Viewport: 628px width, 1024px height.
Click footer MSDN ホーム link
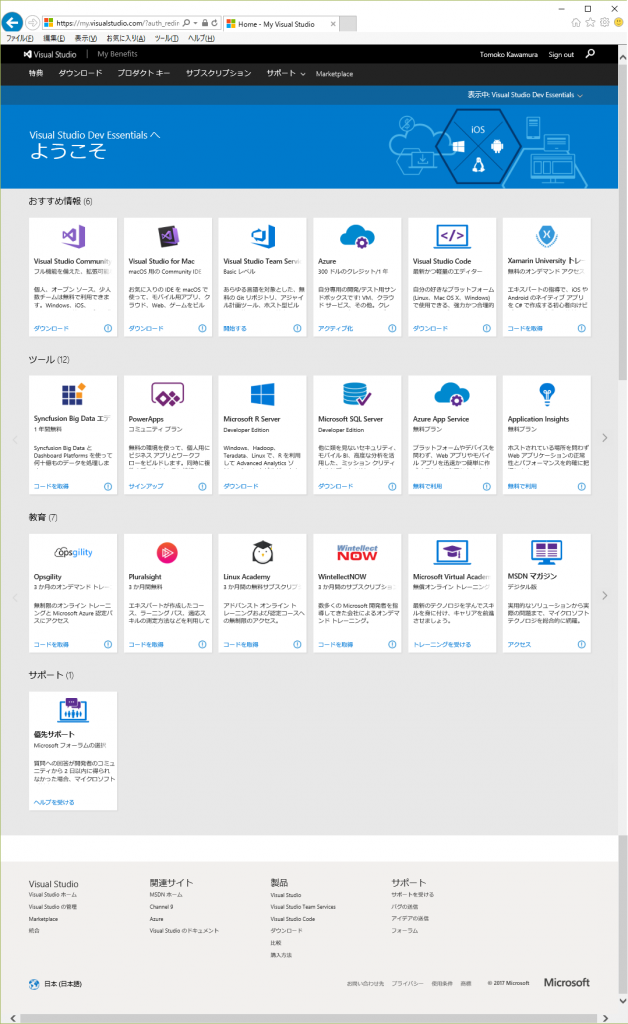(x=166, y=895)
